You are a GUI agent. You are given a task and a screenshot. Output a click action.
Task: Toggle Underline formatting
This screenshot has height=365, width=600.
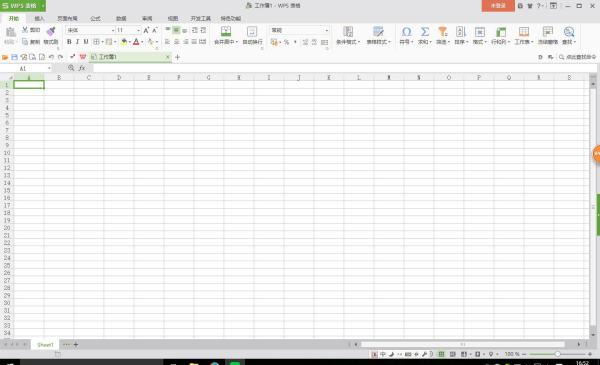(86, 42)
